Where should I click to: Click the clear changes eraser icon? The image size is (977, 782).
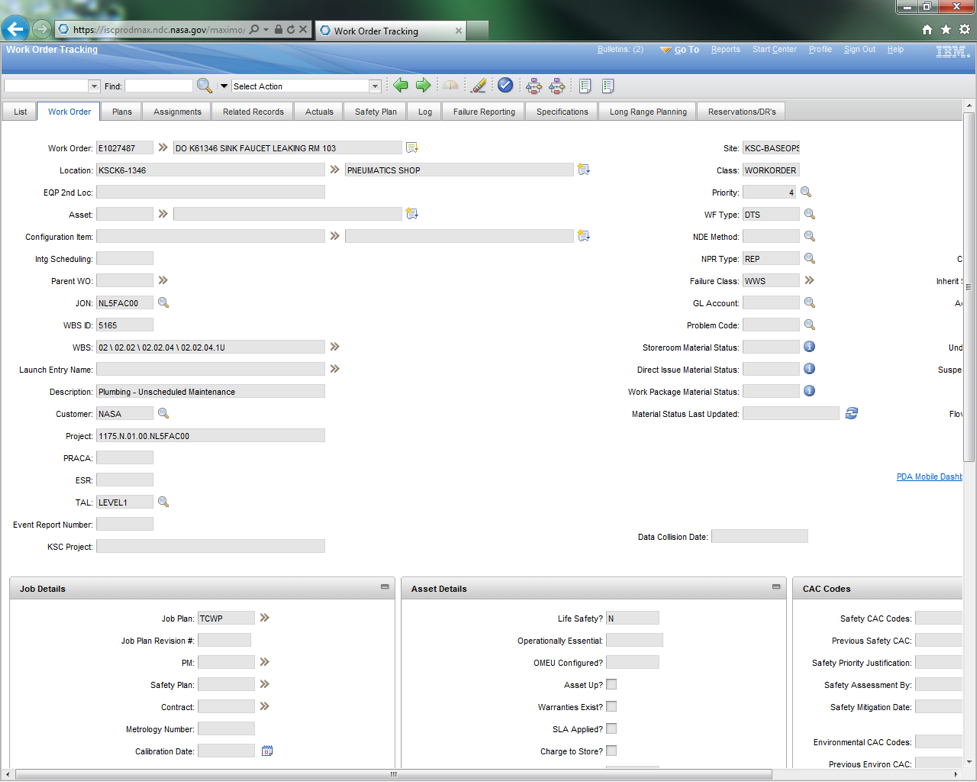[479, 85]
